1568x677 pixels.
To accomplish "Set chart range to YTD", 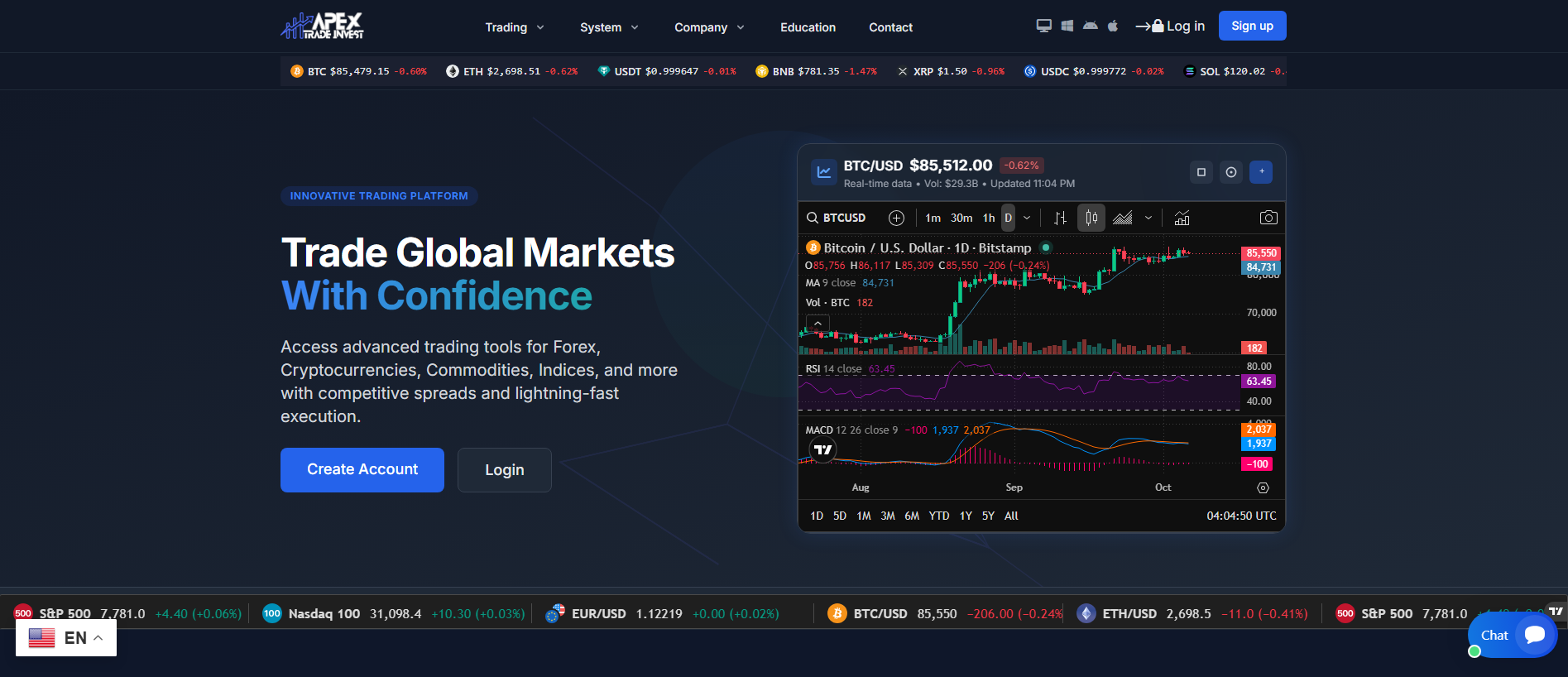I will 939,516.
